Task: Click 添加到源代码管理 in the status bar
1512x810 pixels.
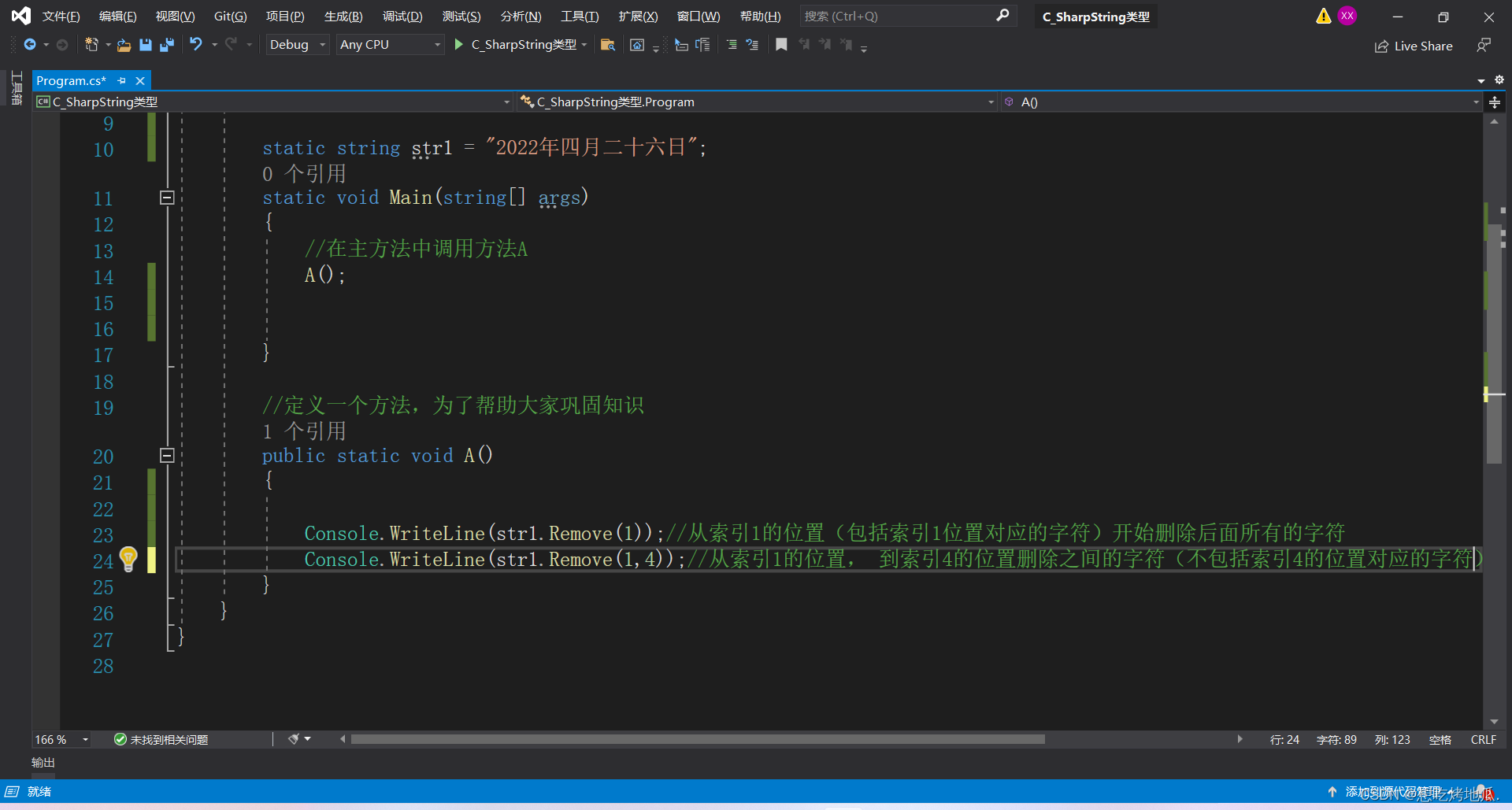Action: (1392, 791)
